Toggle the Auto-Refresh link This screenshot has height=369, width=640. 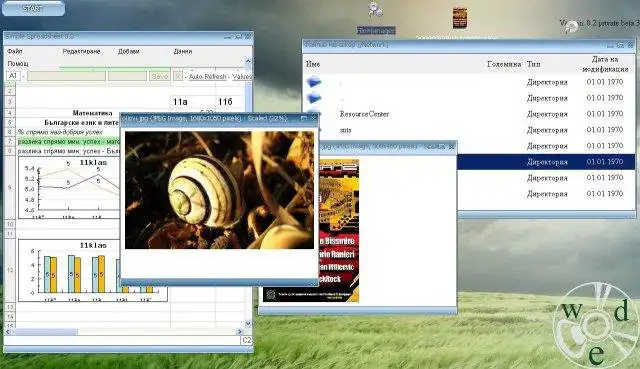click(x=207, y=76)
